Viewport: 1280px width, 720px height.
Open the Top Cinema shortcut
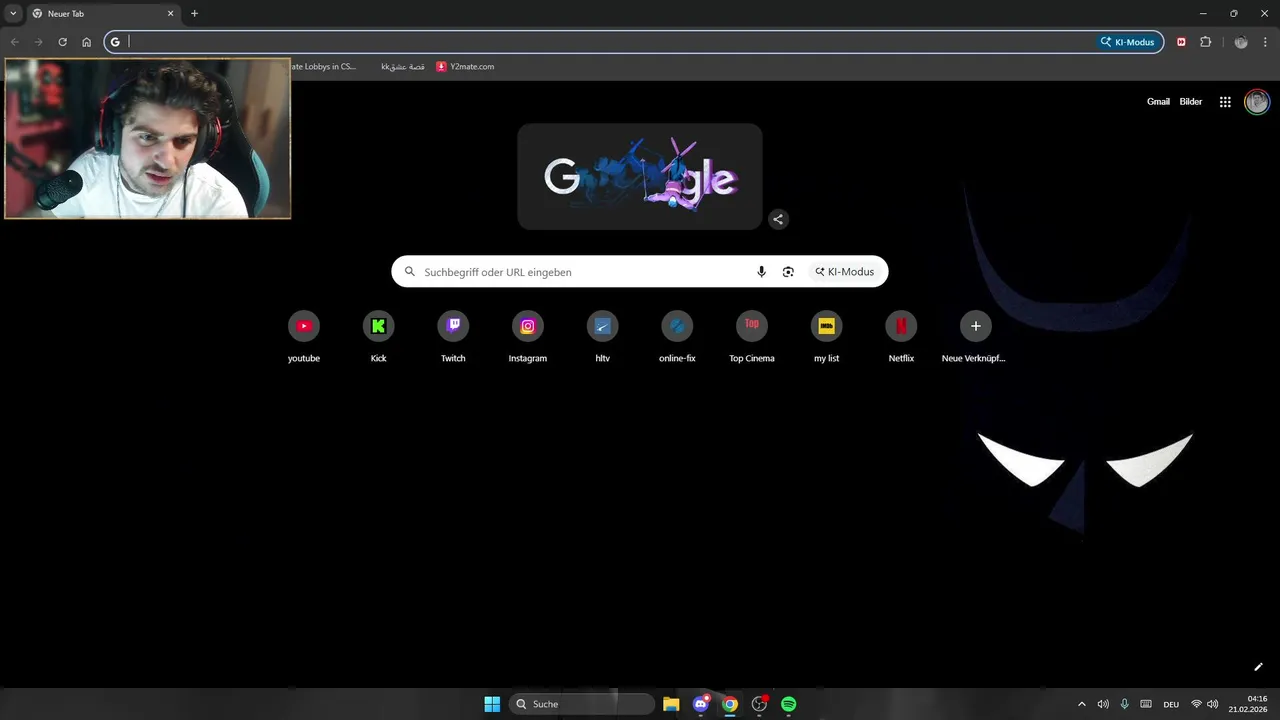(752, 337)
